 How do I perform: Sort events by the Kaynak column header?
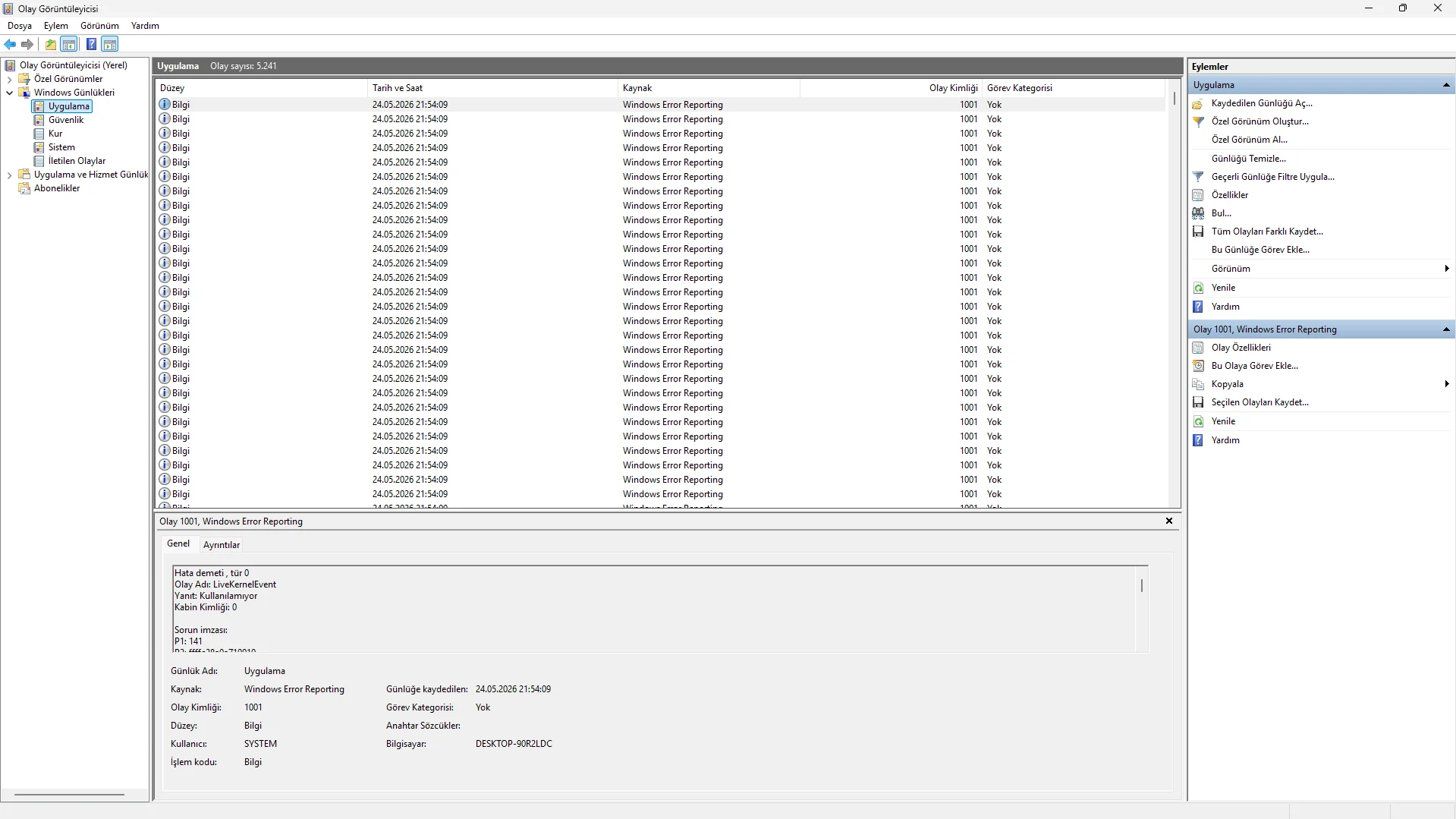click(709, 88)
